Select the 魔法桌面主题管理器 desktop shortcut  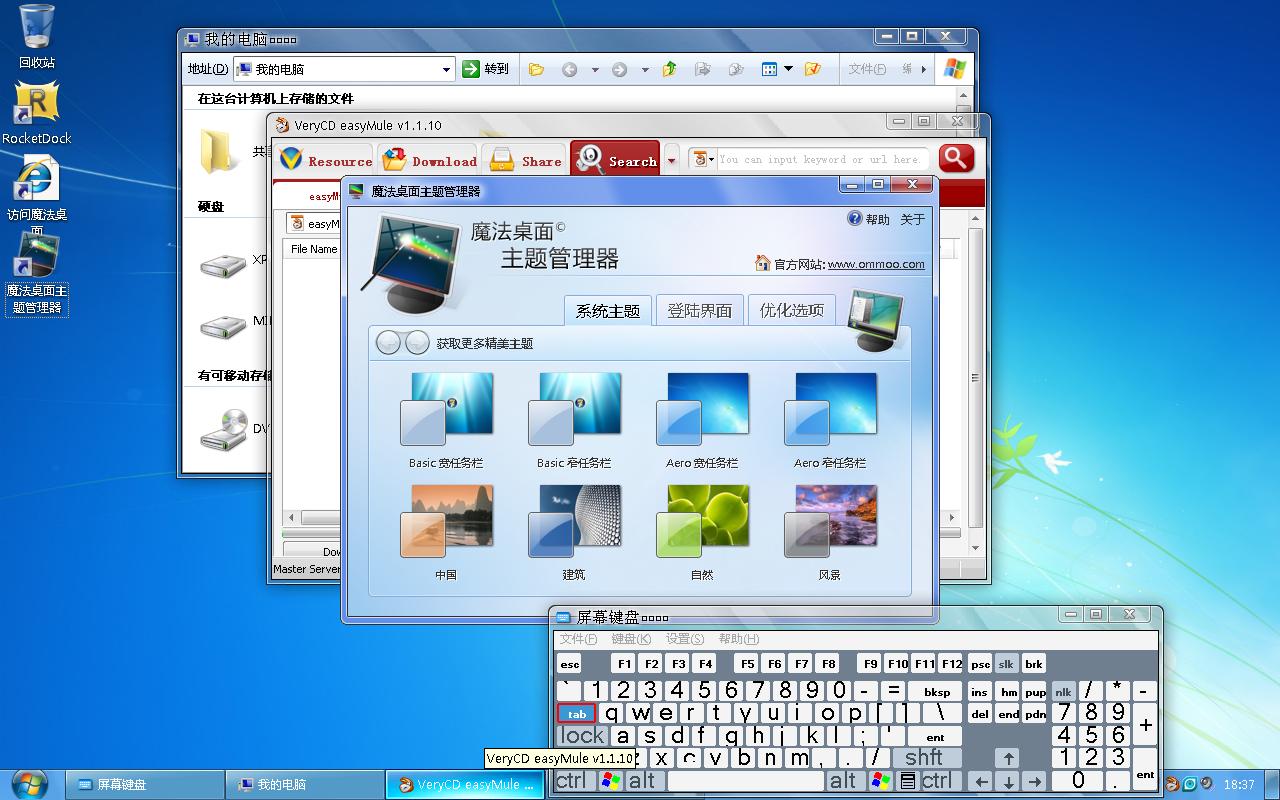click(x=36, y=273)
